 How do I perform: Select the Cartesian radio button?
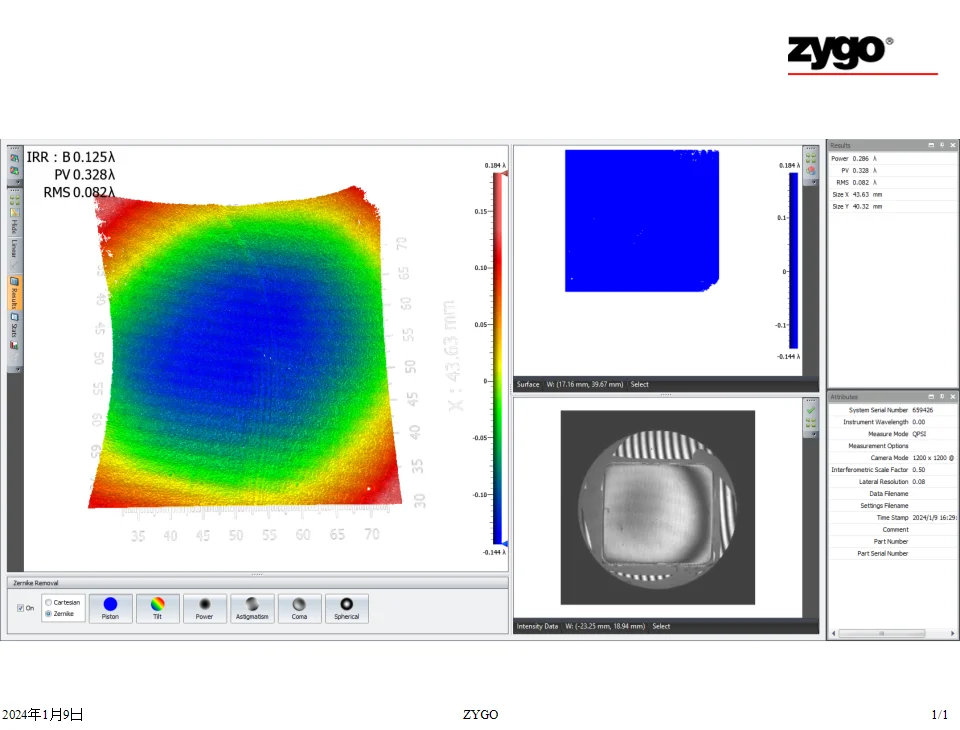[48, 601]
